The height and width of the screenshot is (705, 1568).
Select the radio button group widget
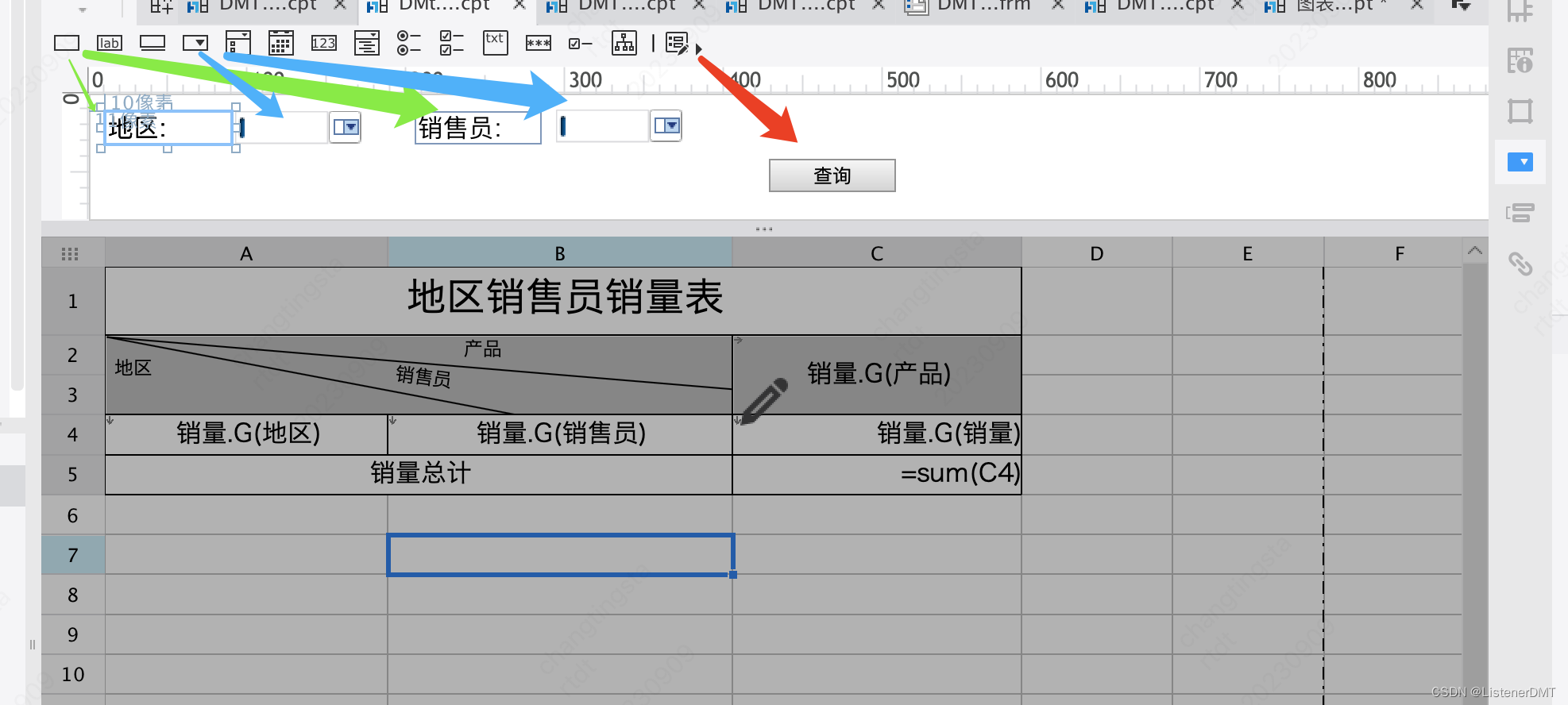409,43
